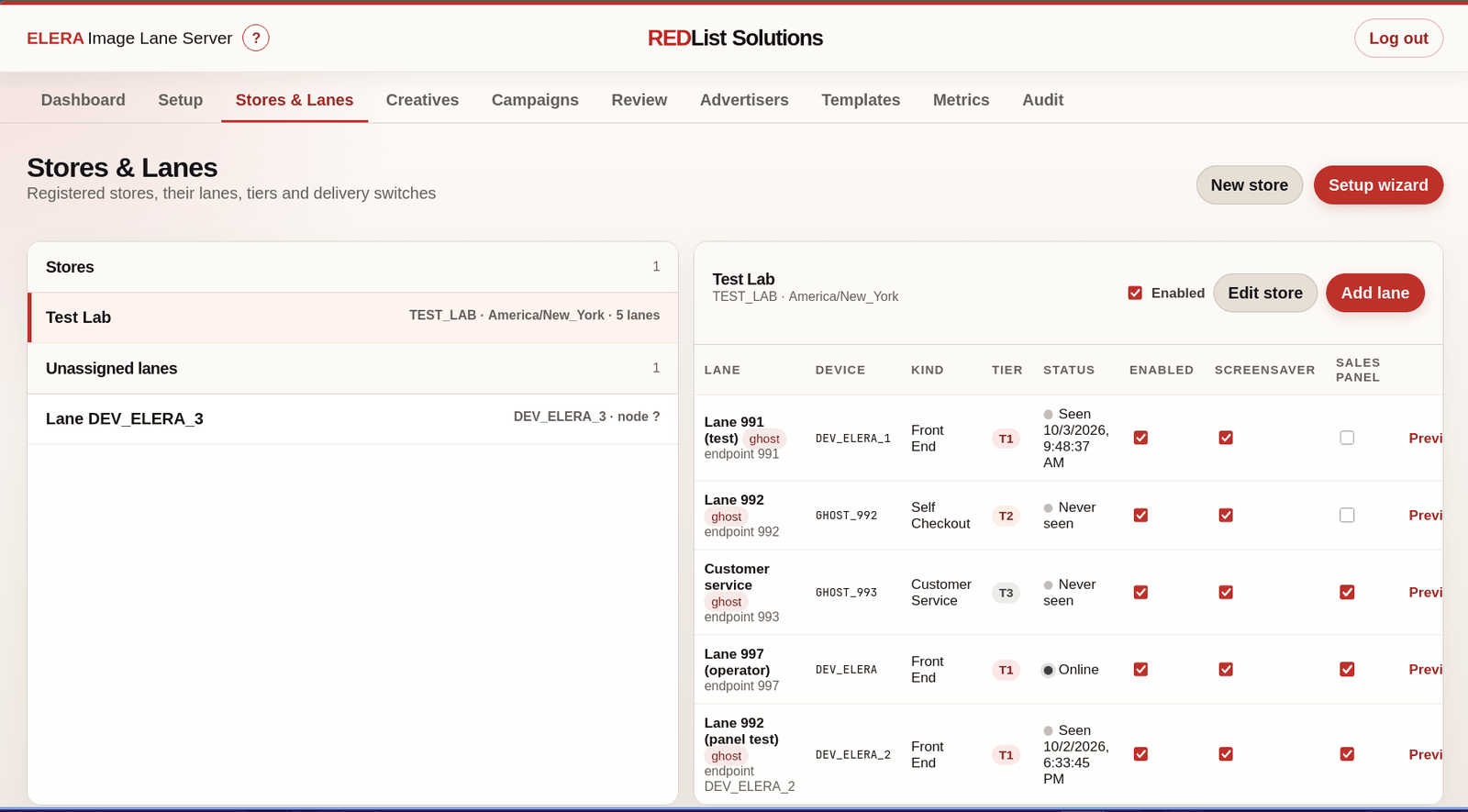The image size is (1468, 812).
Task: Click device name GHOST_993
Action: coord(846,593)
